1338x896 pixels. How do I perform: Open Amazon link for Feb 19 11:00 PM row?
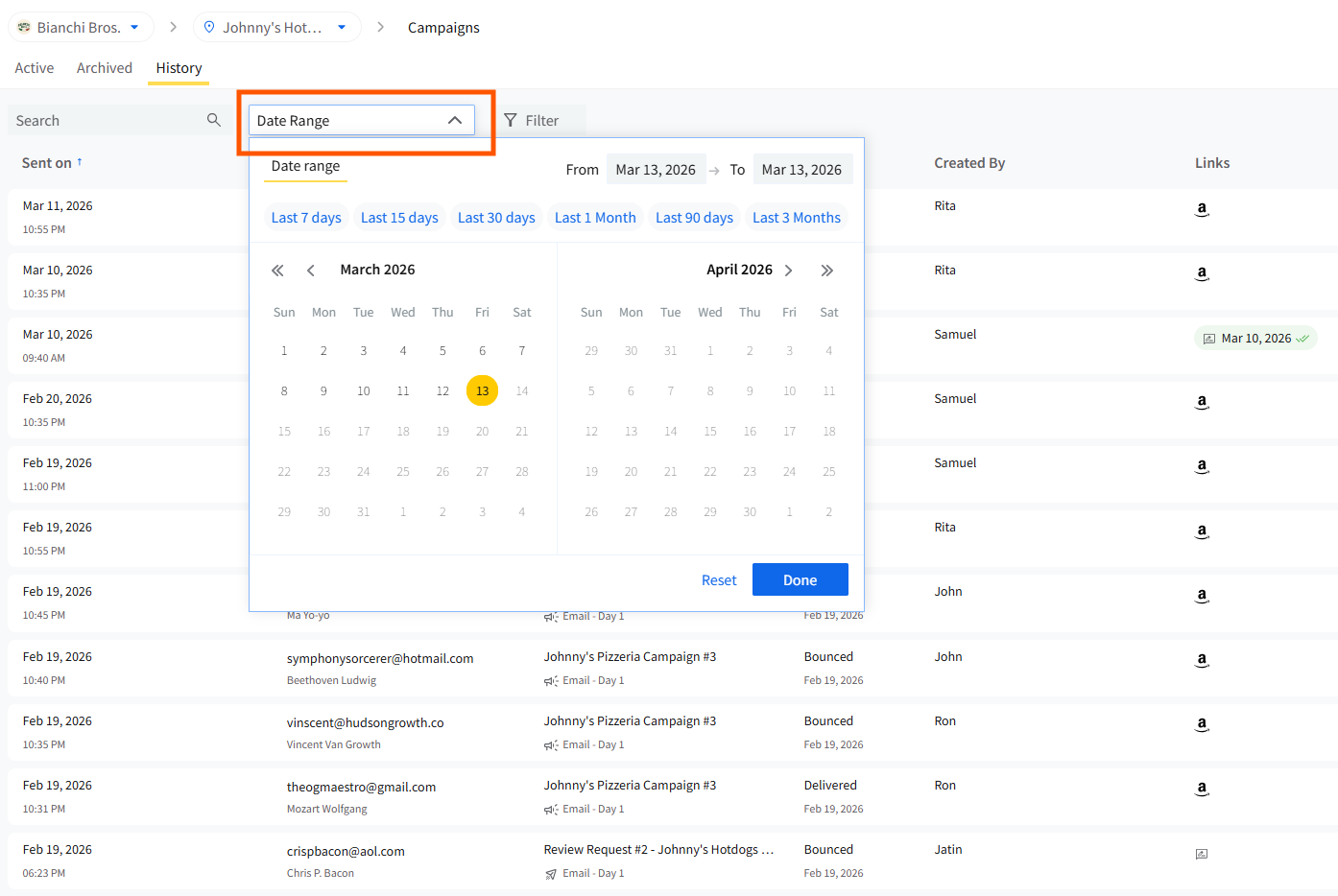(1202, 466)
